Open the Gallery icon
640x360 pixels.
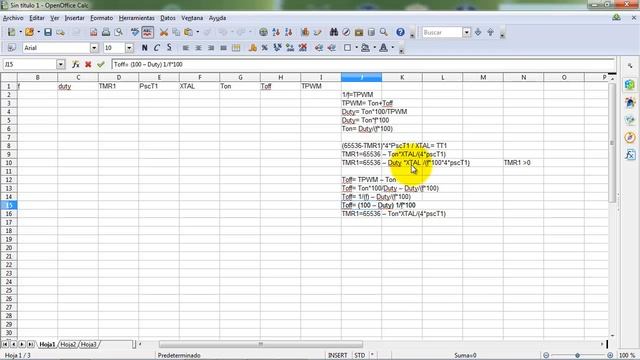click(x=359, y=32)
